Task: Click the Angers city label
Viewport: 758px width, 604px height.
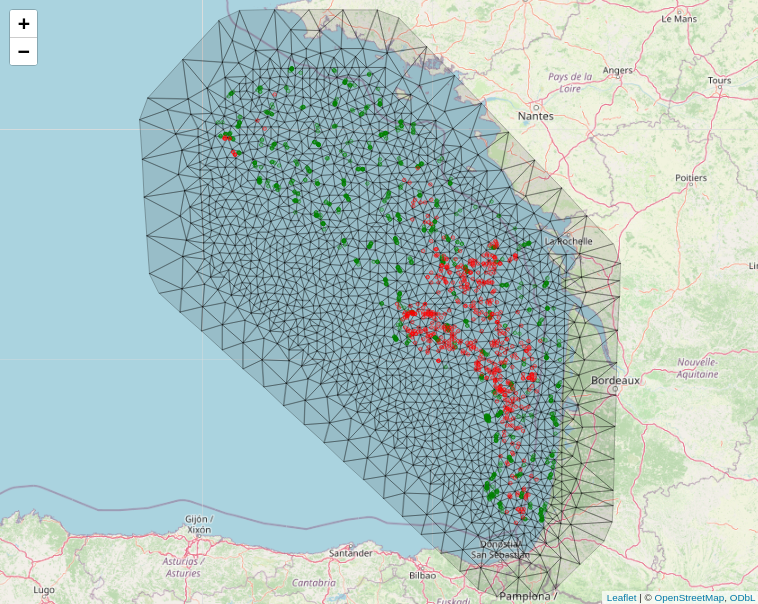Action: tap(618, 70)
